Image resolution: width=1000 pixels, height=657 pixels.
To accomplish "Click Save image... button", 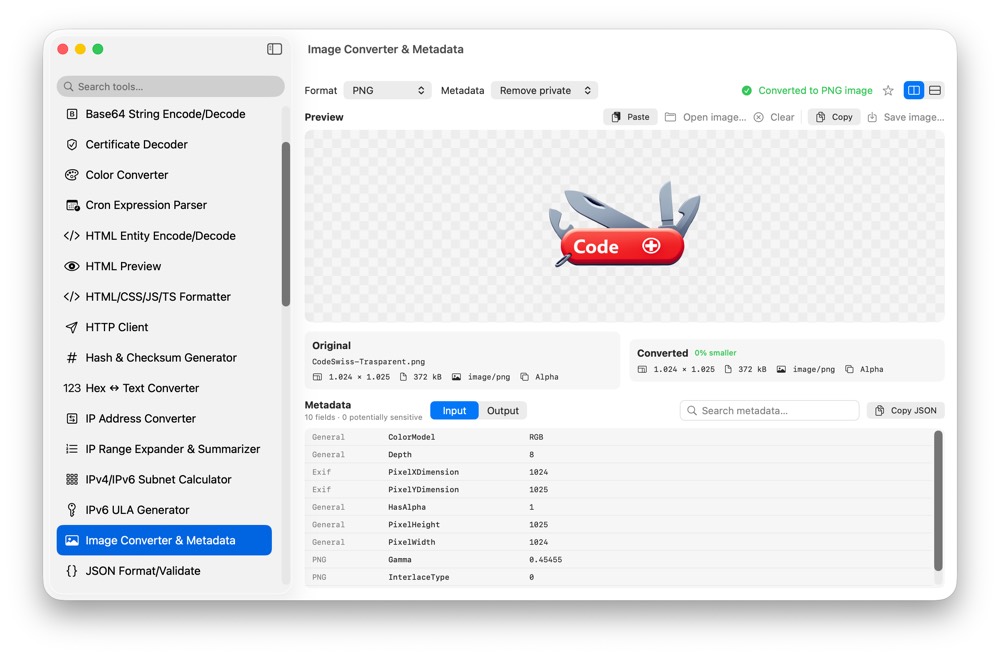I will click(x=906, y=117).
